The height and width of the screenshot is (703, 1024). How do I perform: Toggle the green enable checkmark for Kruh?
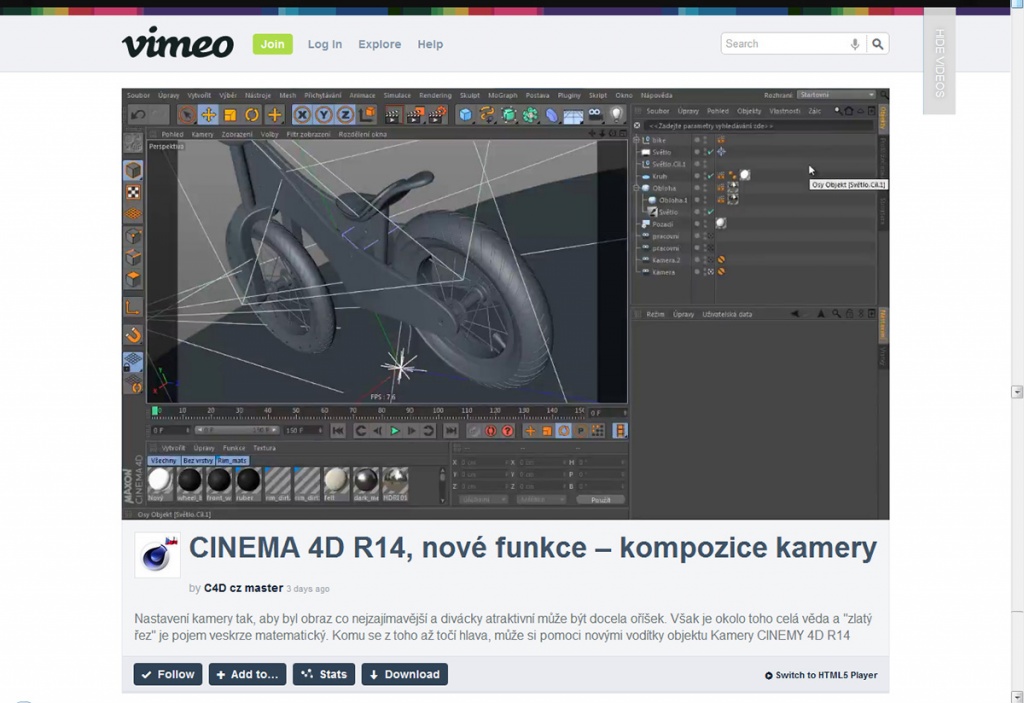click(x=711, y=176)
